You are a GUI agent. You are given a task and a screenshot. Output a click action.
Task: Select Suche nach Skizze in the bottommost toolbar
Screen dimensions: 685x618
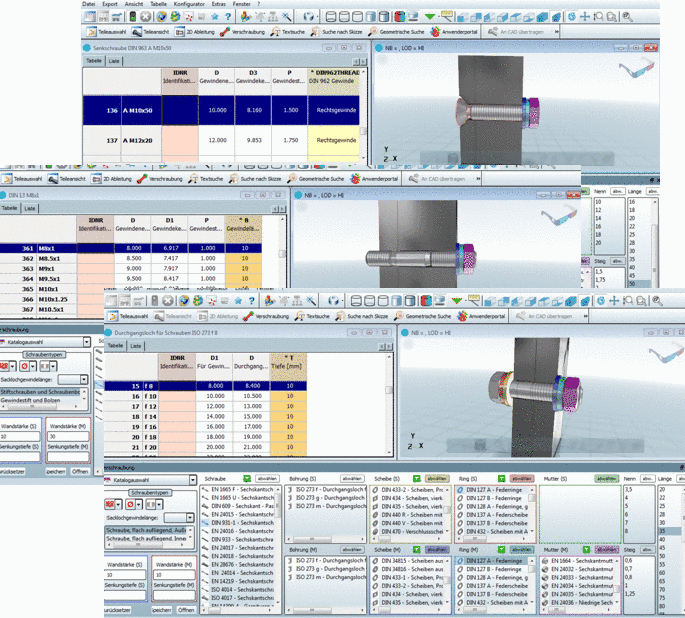coord(362,316)
